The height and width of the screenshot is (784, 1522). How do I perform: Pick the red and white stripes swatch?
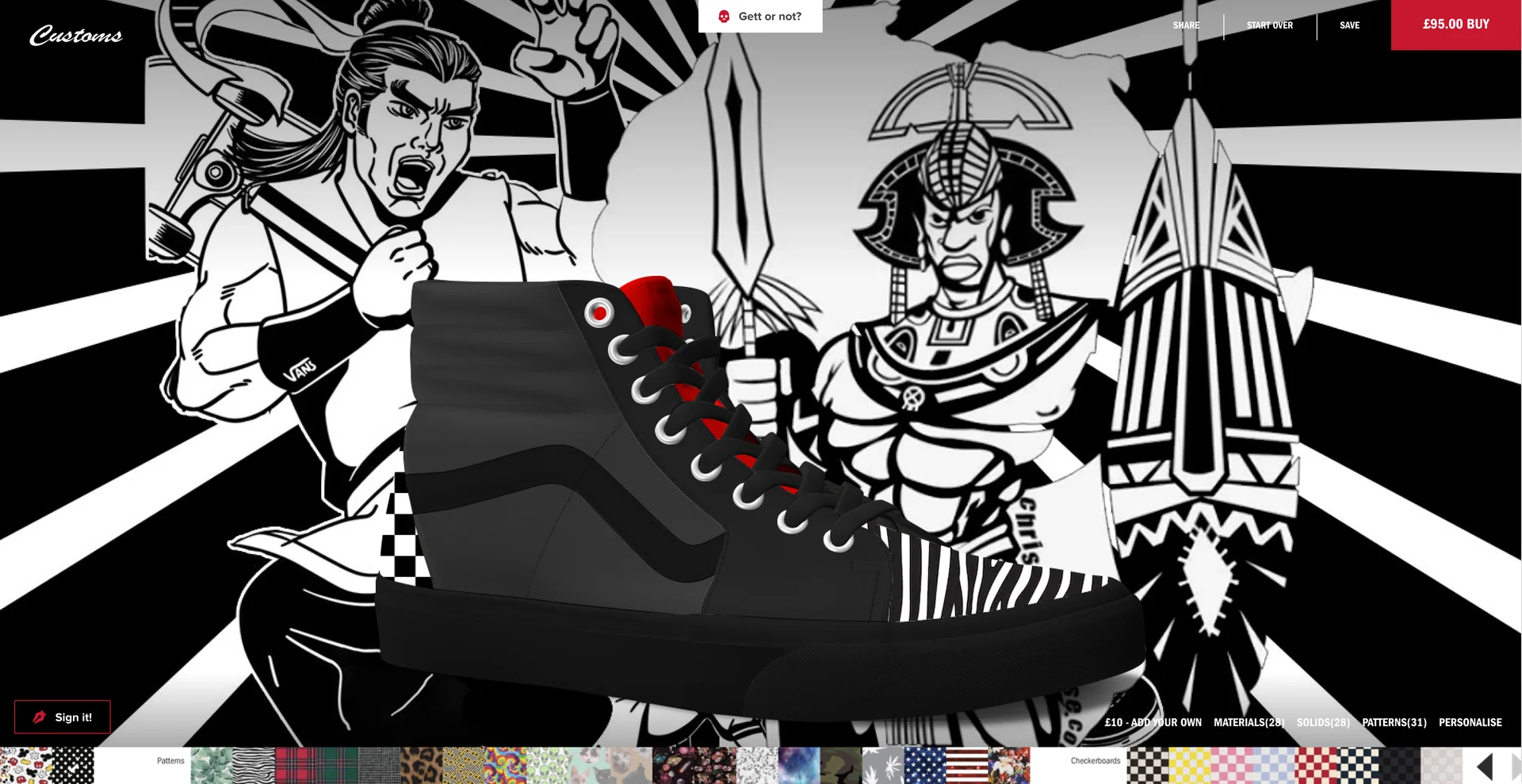pyautogui.click(x=967, y=766)
